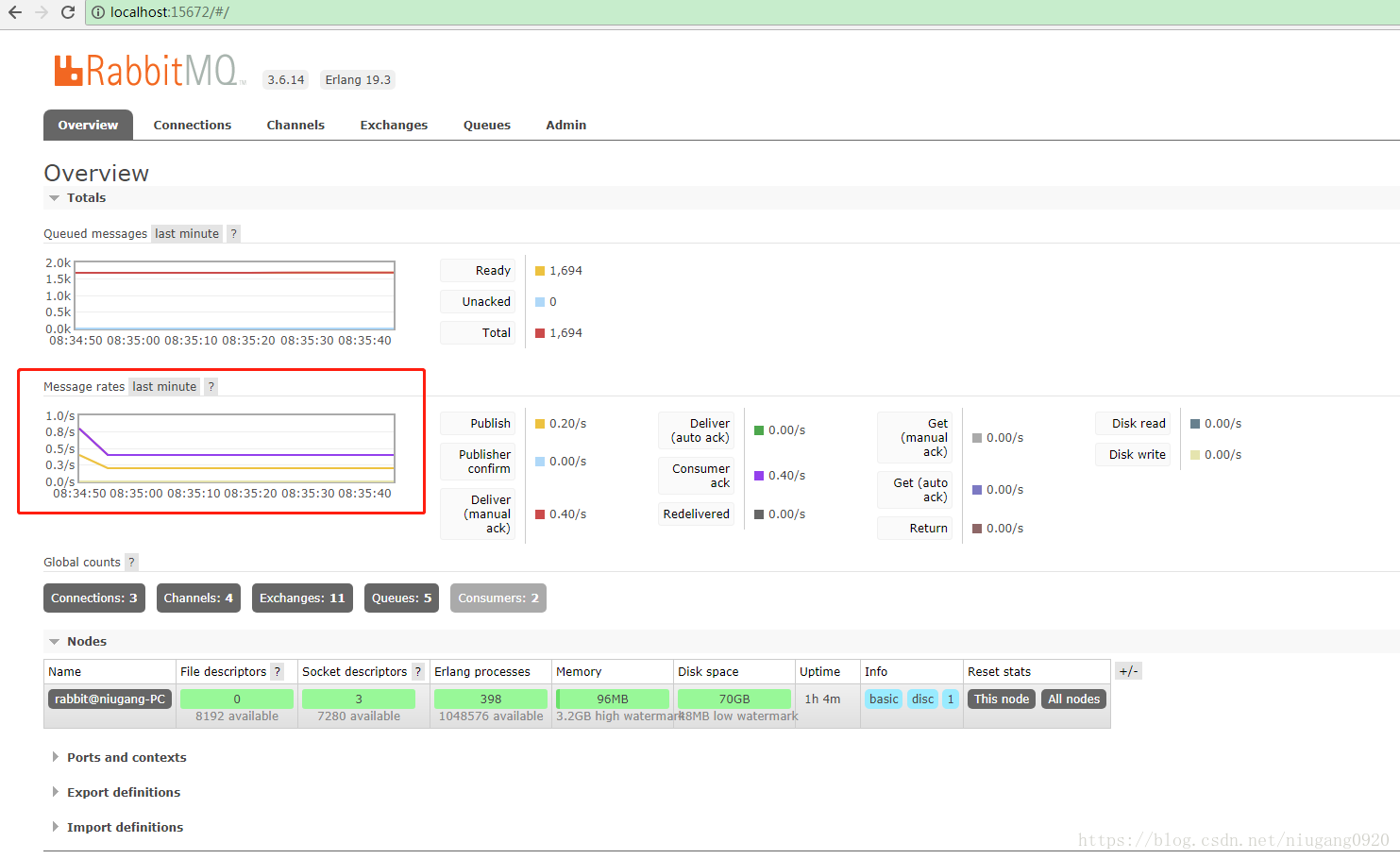This screenshot has height=859, width=1400.
Task: Click the red Total legend swatch
Action: click(x=540, y=333)
